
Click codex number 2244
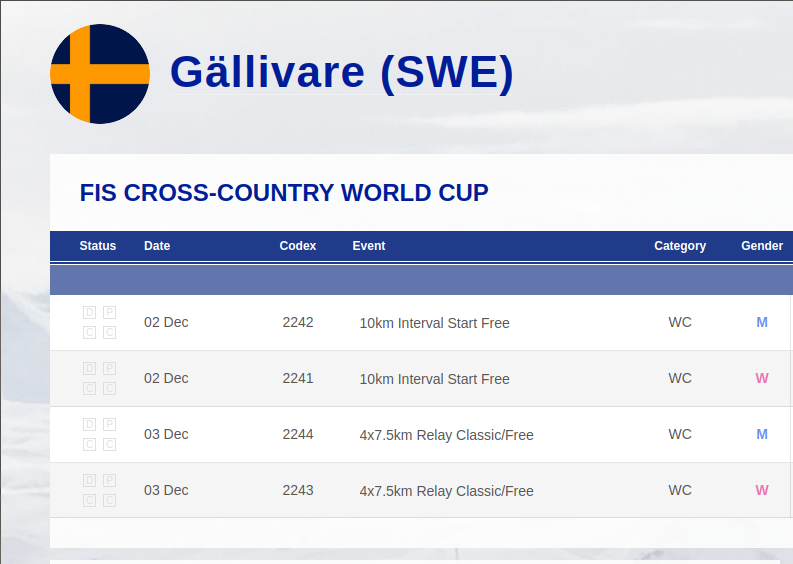(x=298, y=435)
